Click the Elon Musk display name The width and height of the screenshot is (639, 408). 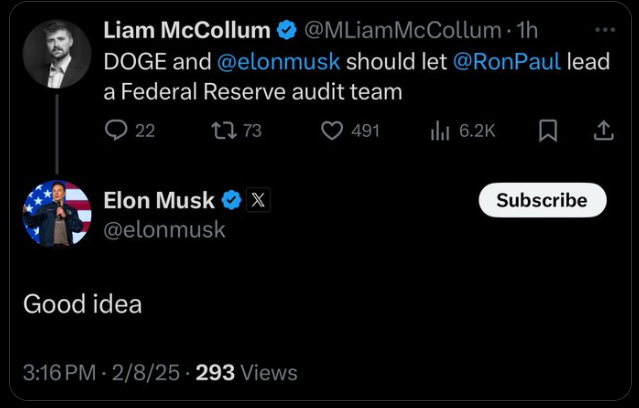[159, 200]
